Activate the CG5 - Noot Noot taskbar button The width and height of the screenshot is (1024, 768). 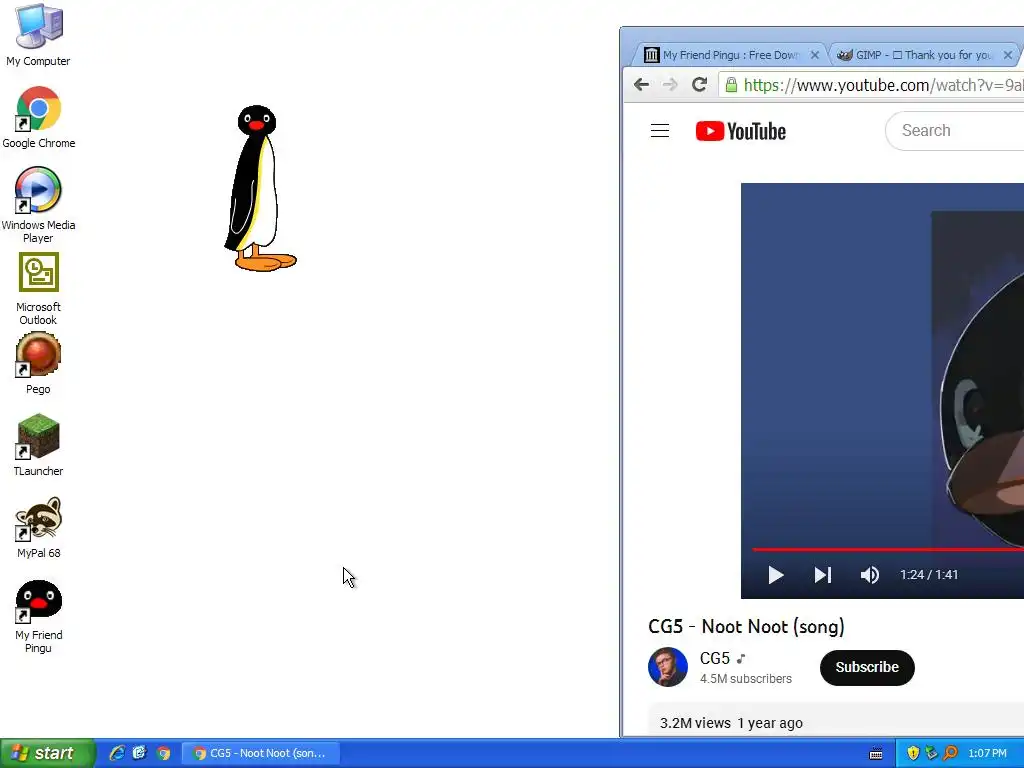261,753
